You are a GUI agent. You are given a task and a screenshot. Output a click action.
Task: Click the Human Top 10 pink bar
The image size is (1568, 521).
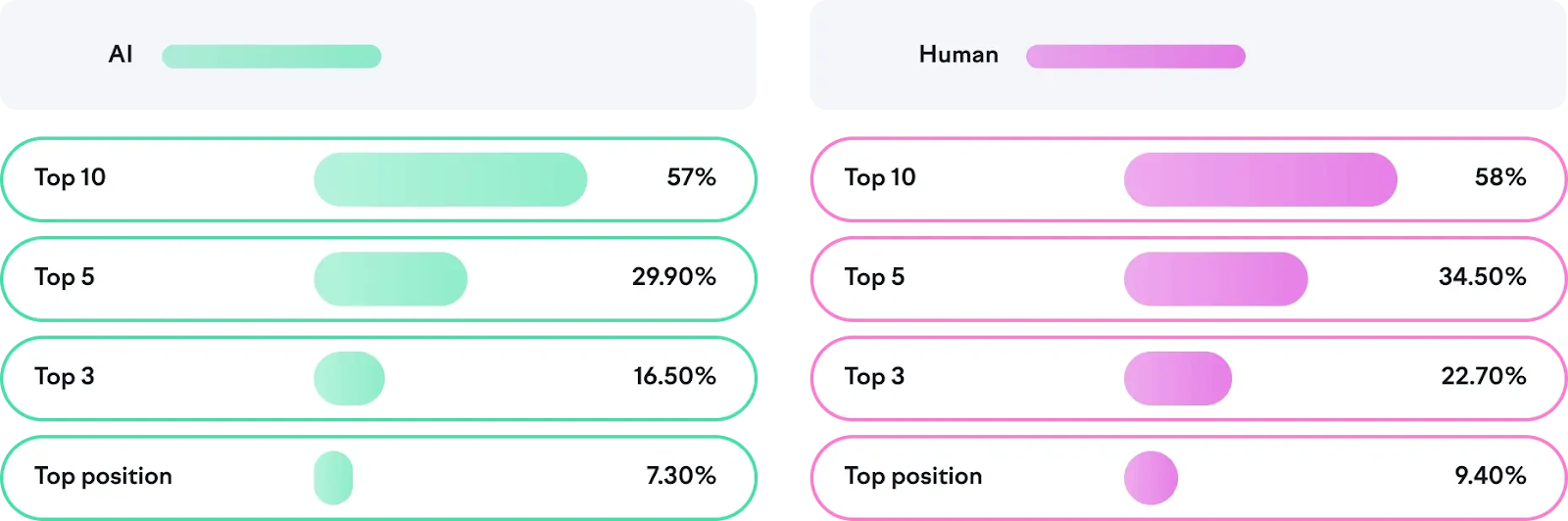point(1260,179)
